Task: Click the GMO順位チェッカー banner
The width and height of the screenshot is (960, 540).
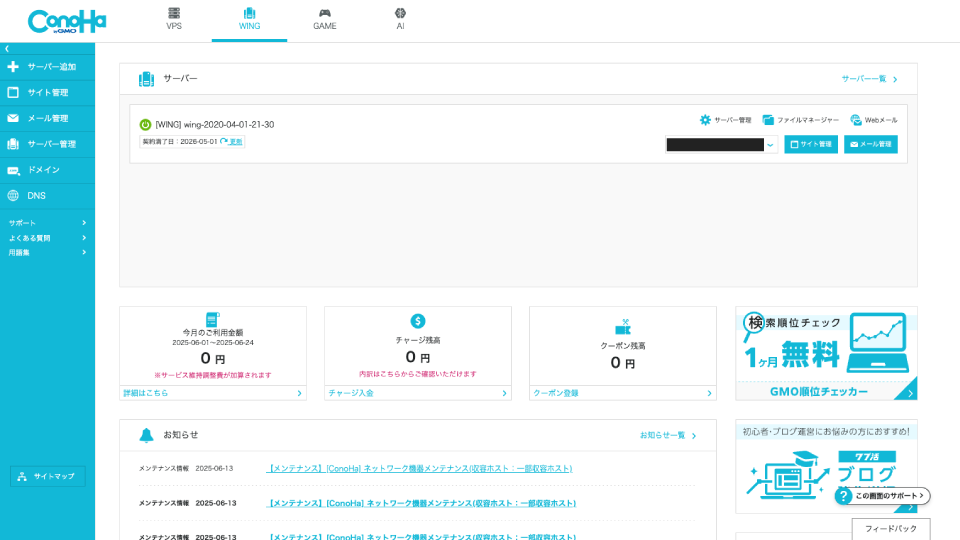Action: (826, 353)
